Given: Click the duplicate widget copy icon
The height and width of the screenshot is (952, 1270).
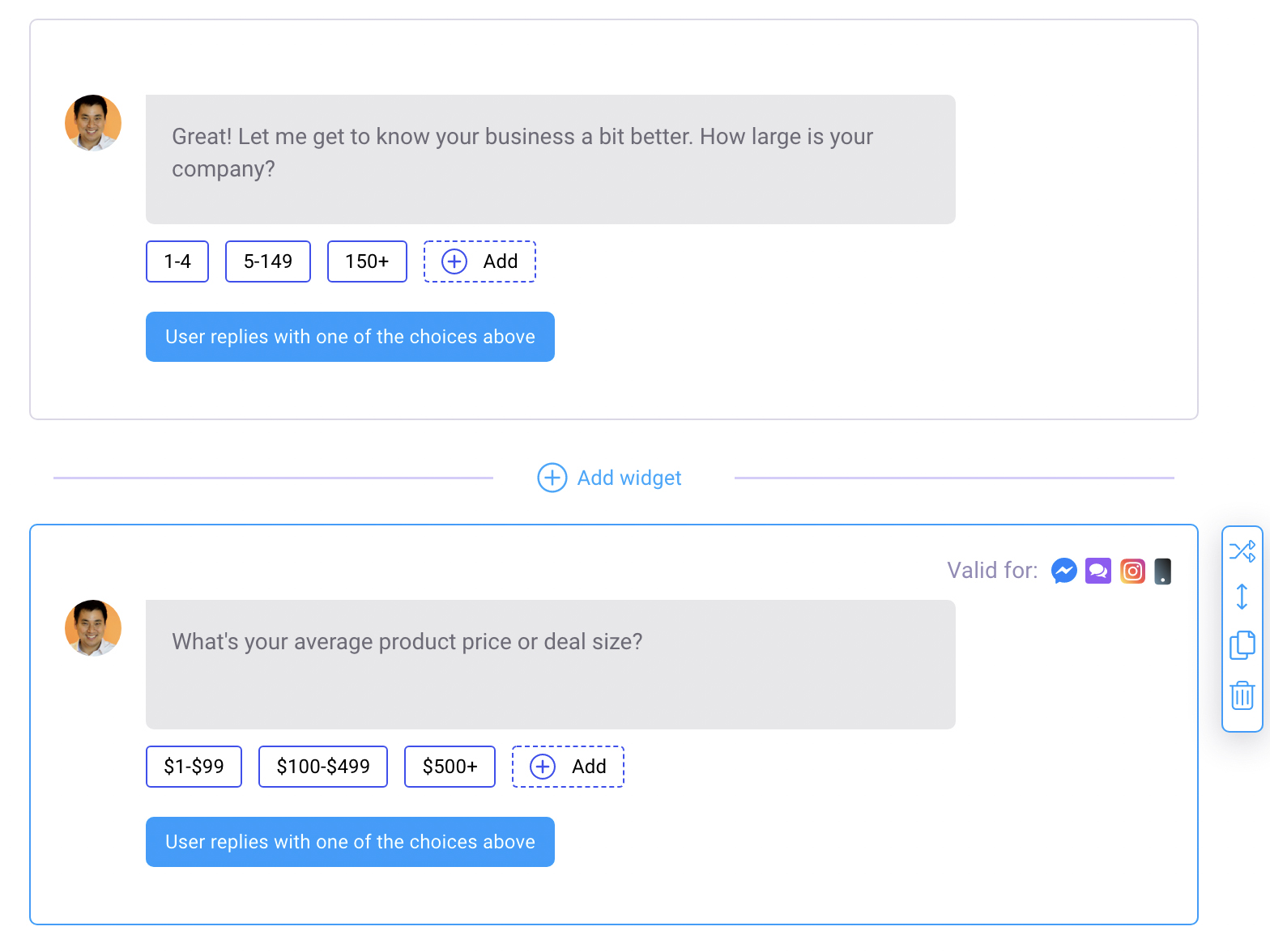Looking at the screenshot, I should click(1242, 645).
